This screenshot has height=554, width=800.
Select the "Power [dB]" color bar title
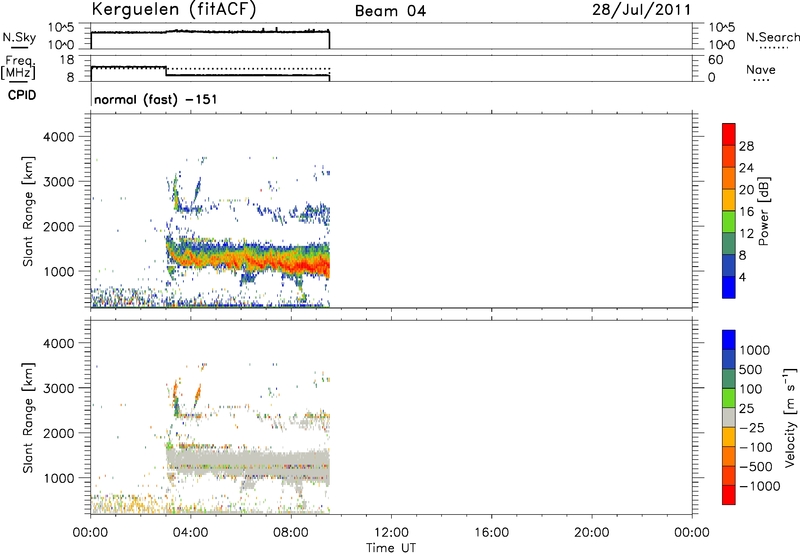tap(763, 211)
